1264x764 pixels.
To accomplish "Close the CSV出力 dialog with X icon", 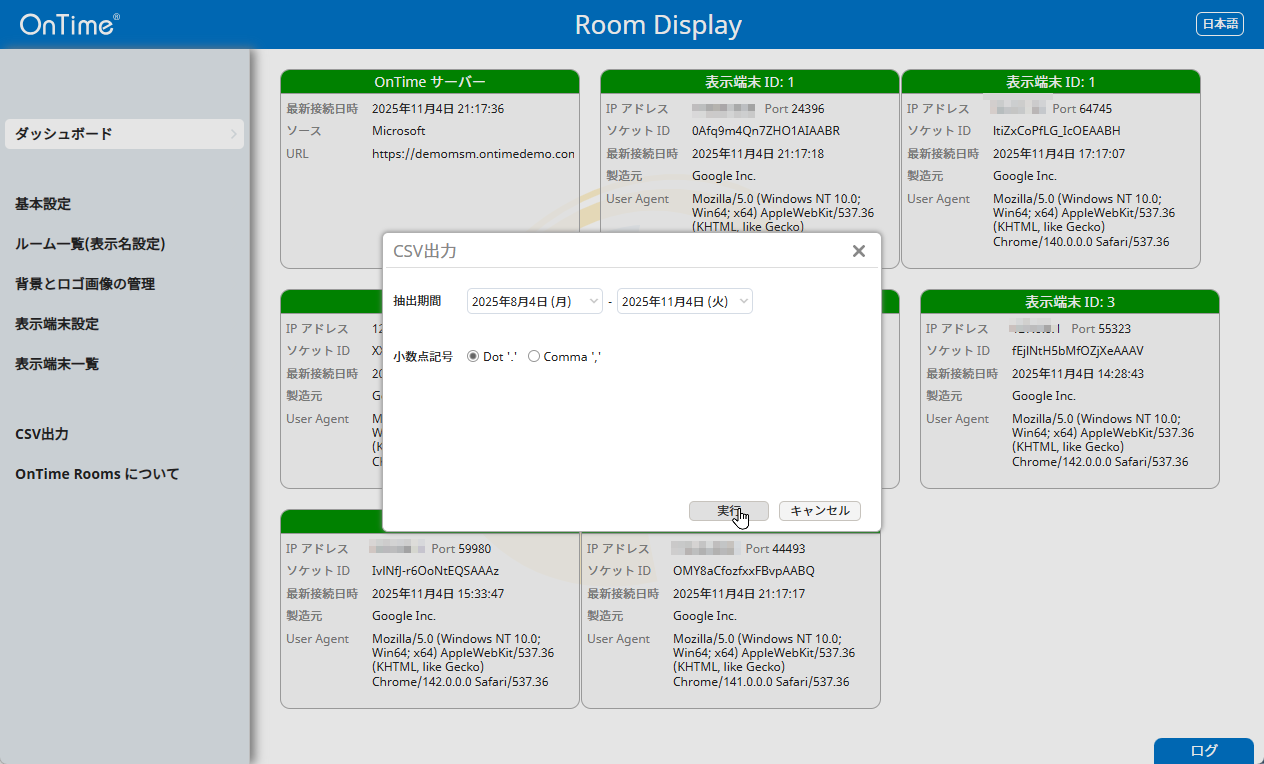I will pos(858,251).
